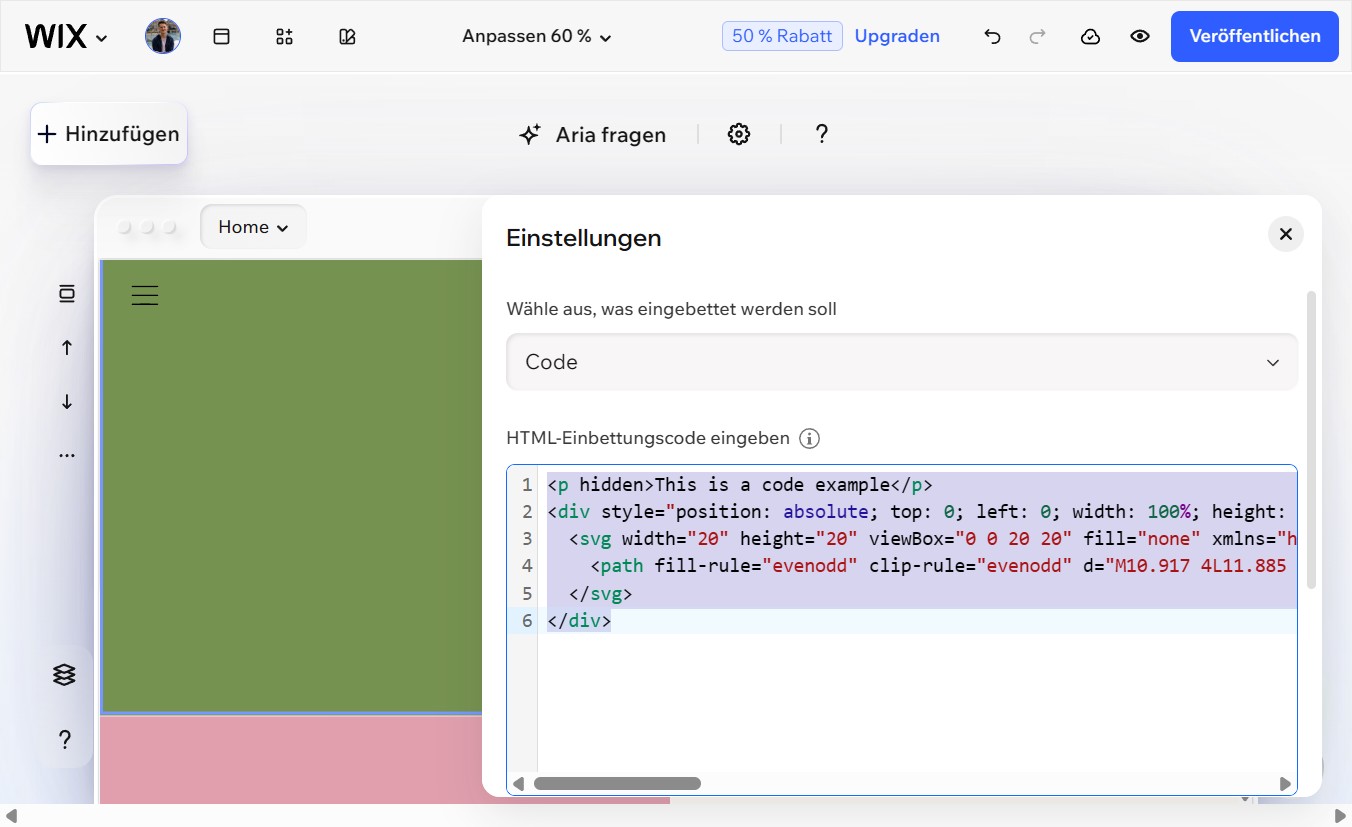The image size is (1352, 827).
Task: Click the help question mark in left rail
Action: pyautogui.click(x=64, y=740)
